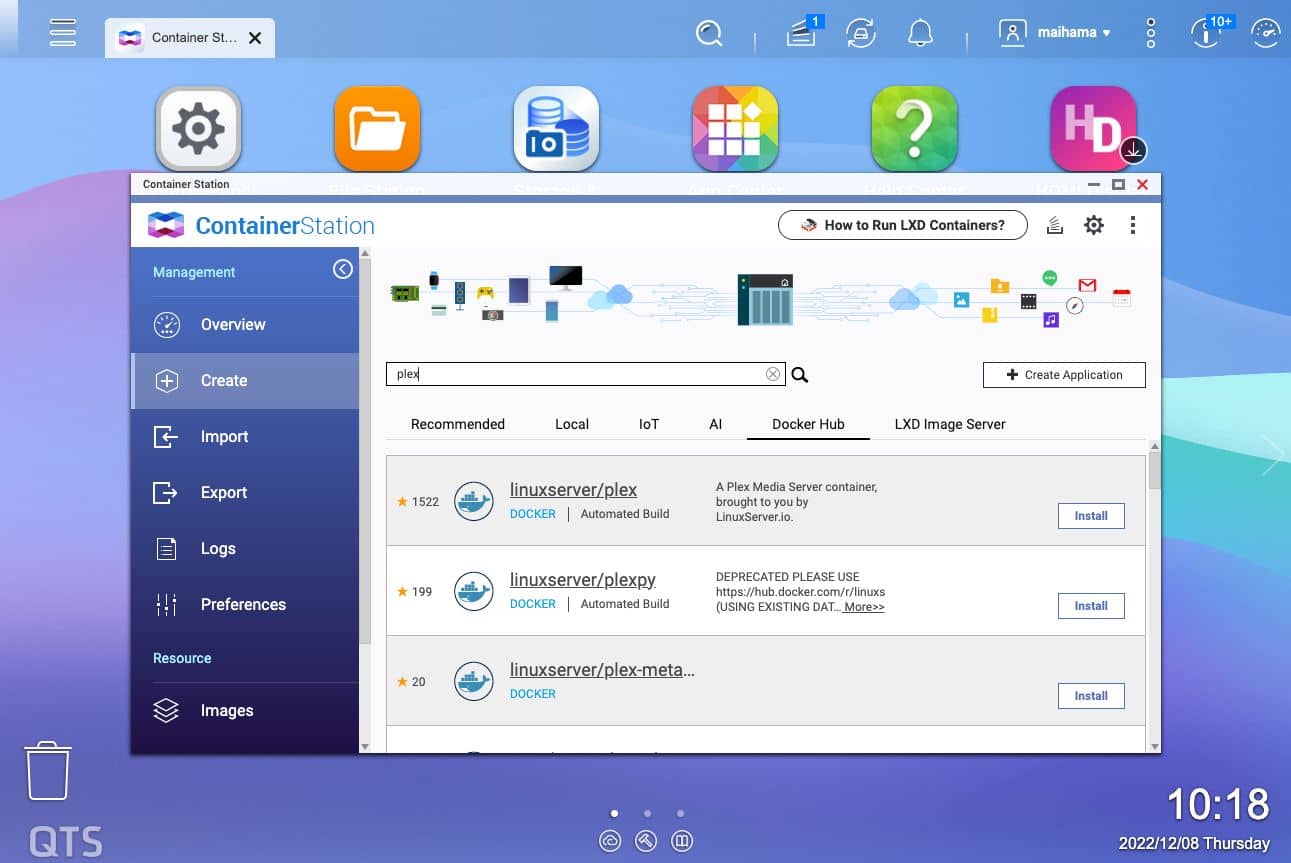This screenshot has height=863, width=1291.
Task: Install linuxserver/plexpy image
Action: pyautogui.click(x=1091, y=606)
